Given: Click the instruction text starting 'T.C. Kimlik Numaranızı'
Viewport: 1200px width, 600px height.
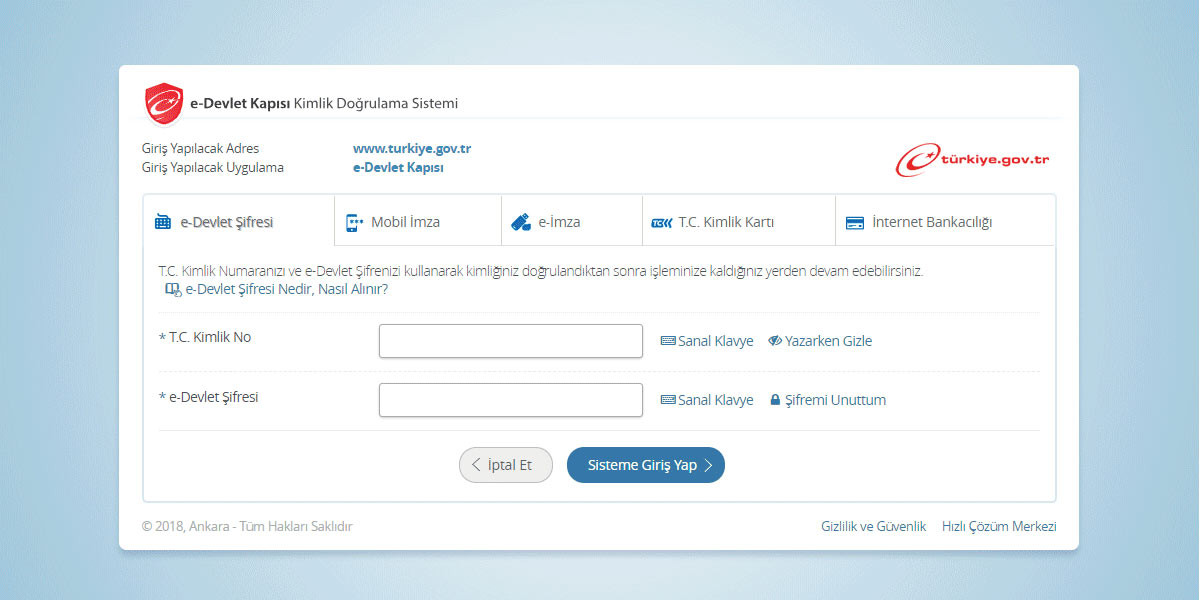Looking at the screenshot, I should point(541,271).
